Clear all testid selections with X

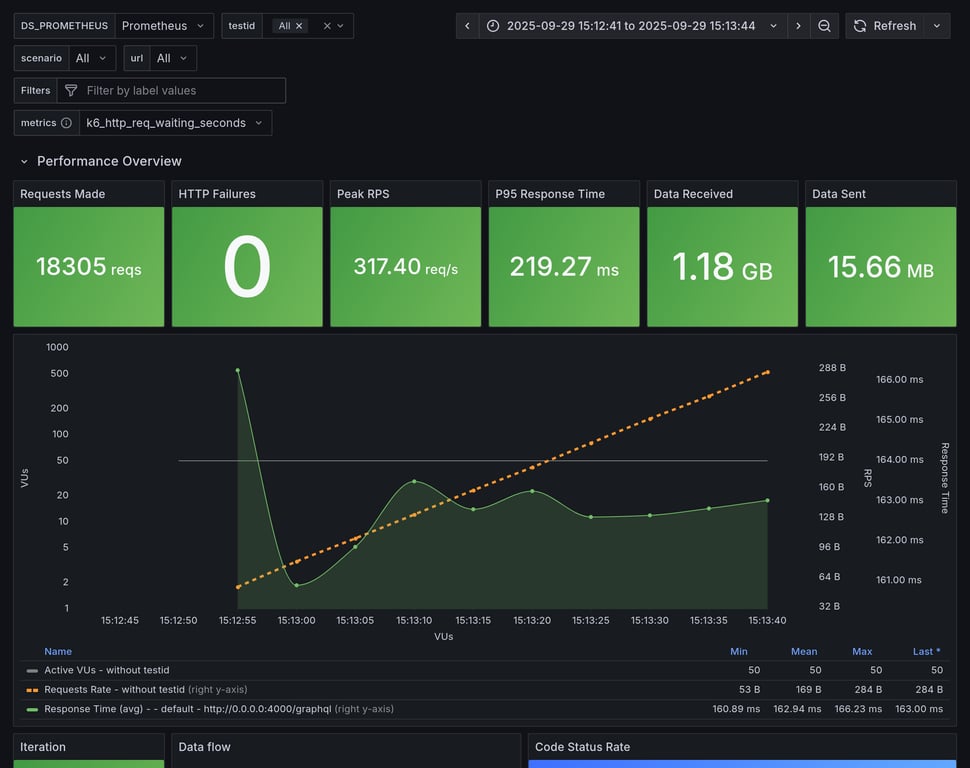coord(327,26)
